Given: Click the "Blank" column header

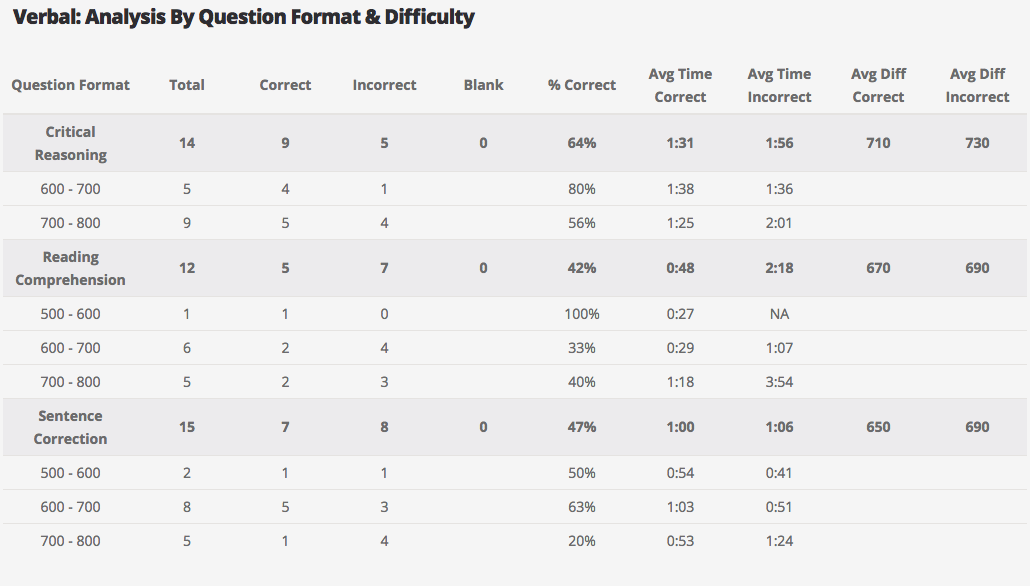Looking at the screenshot, I should 484,85.
